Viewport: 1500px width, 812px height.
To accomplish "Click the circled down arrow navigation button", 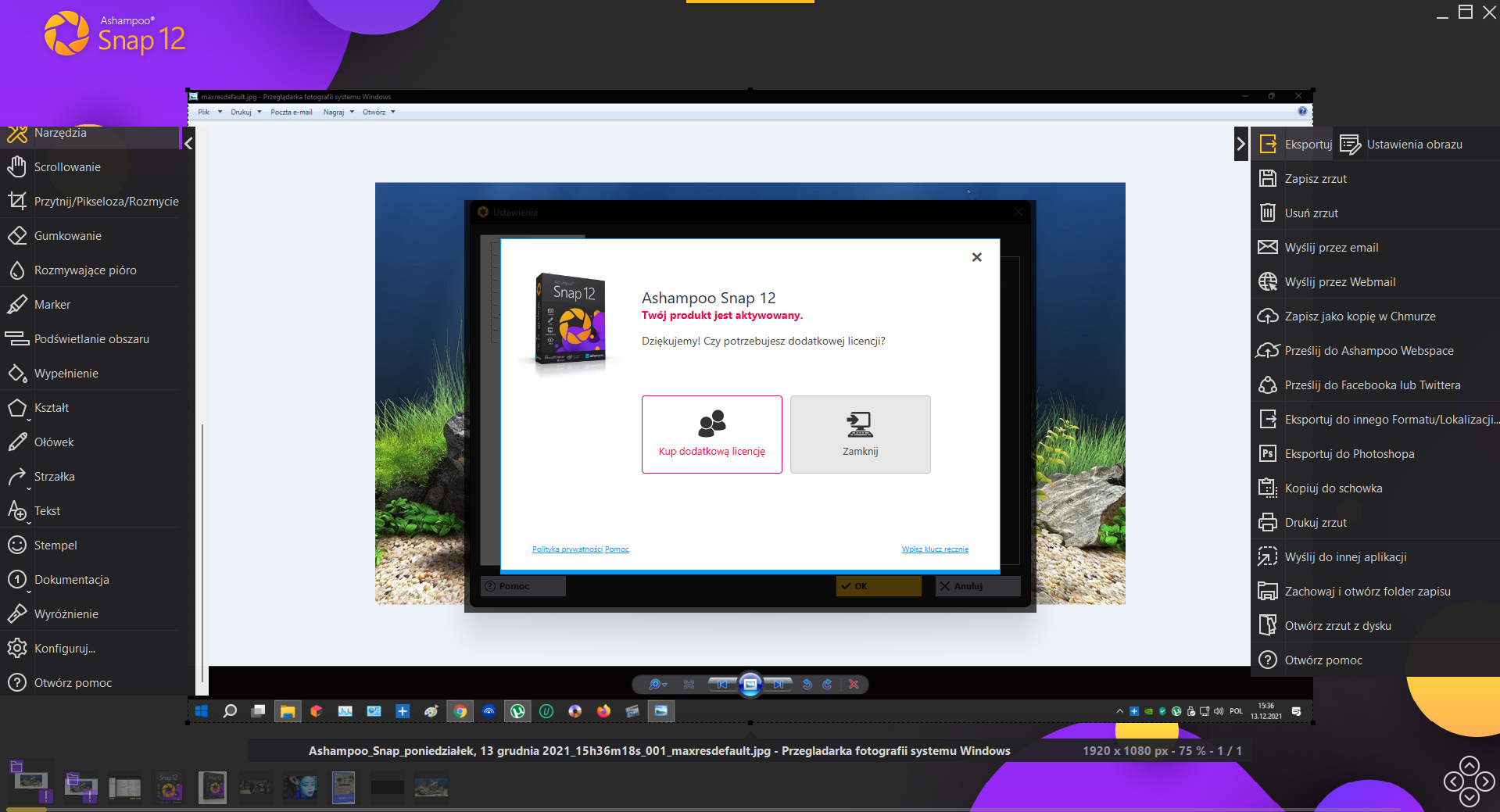I will 1470,797.
